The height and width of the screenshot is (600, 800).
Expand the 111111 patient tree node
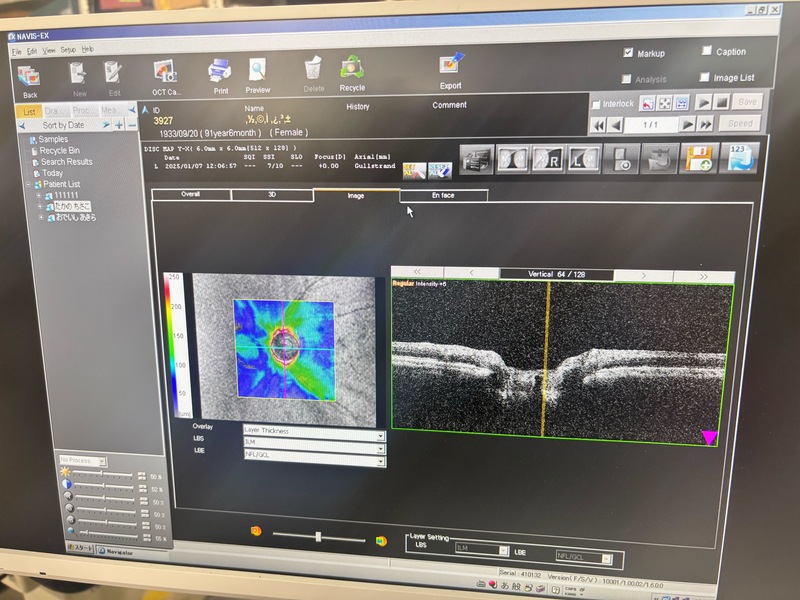tap(39, 195)
